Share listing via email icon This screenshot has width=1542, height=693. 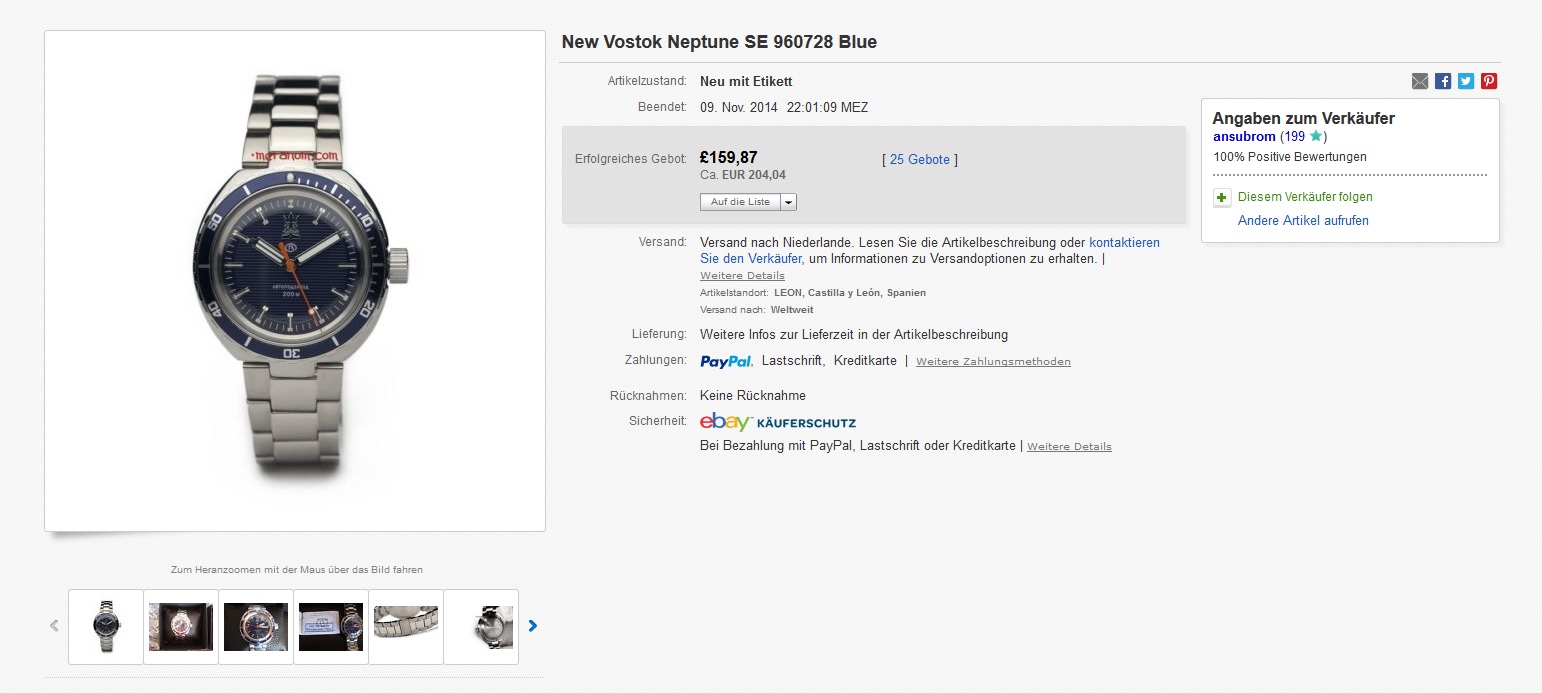[1420, 81]
